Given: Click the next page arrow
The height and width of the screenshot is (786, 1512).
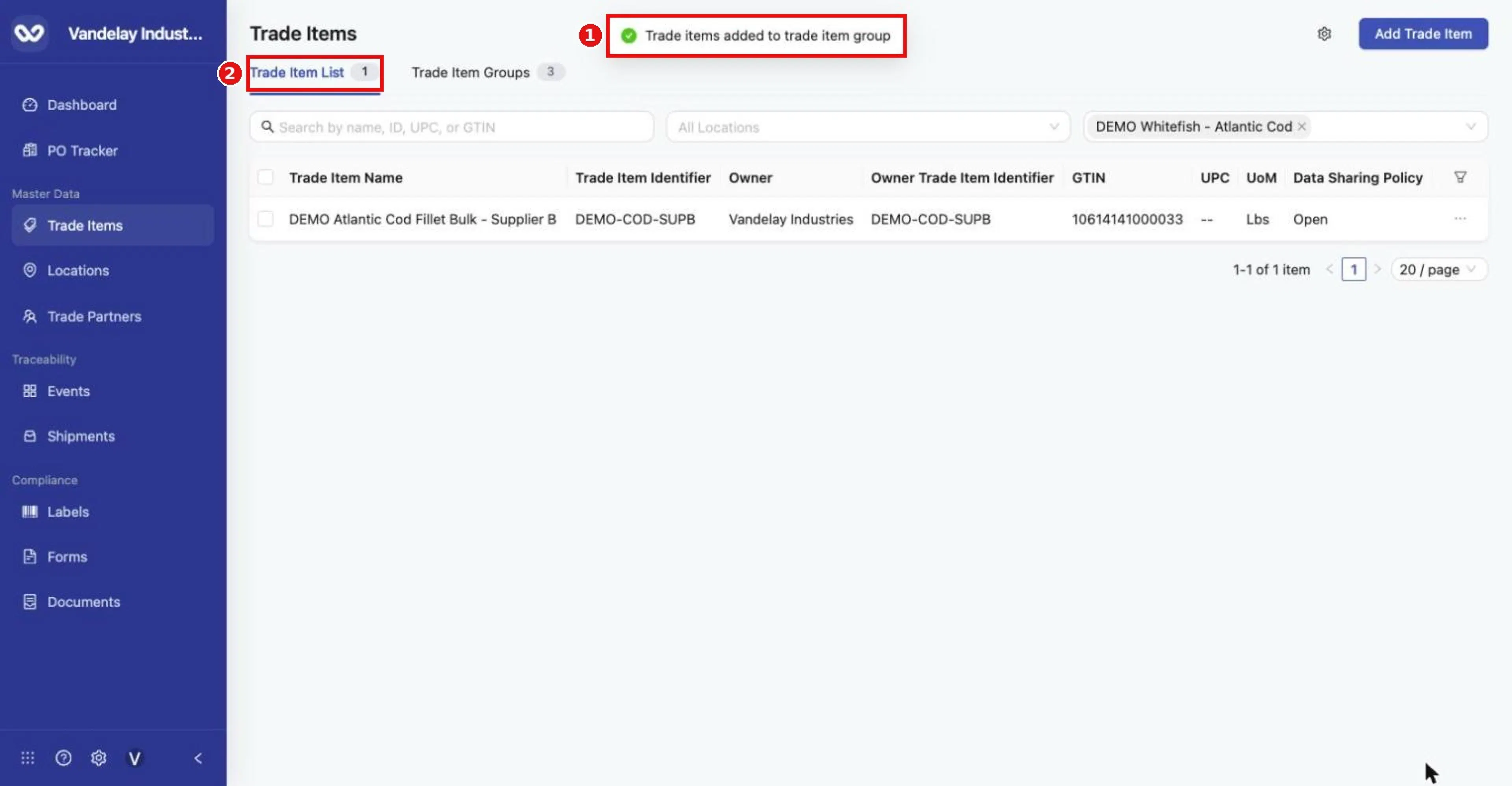Looking at the screenshot, I should [x=1378, y=269].
